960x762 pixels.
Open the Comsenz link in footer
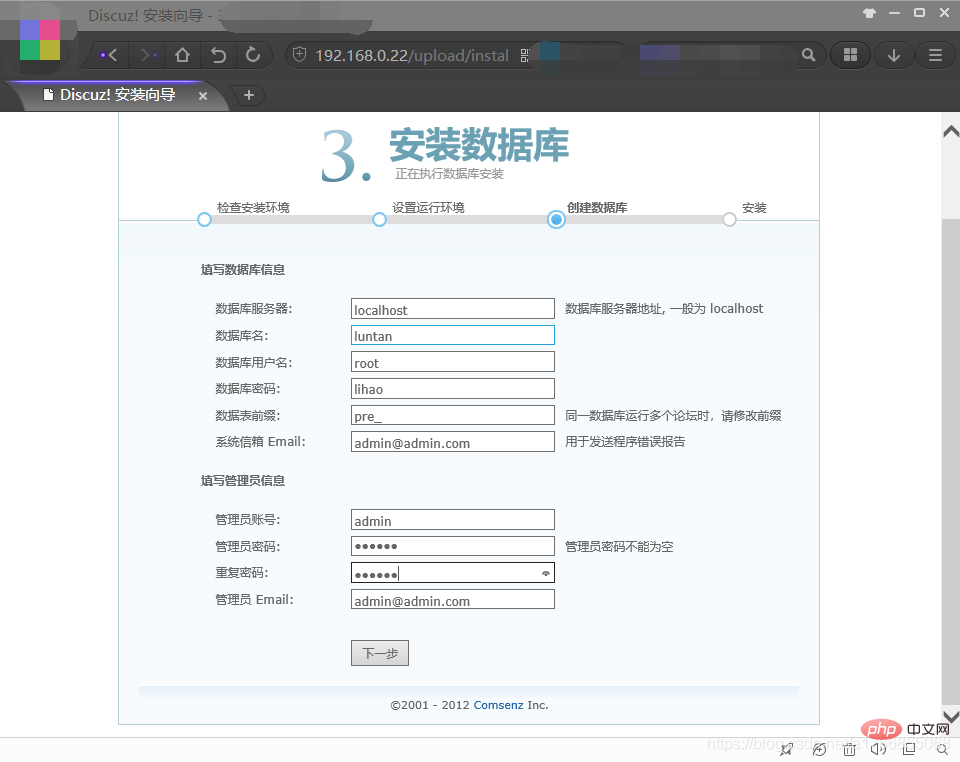point(498,705)
